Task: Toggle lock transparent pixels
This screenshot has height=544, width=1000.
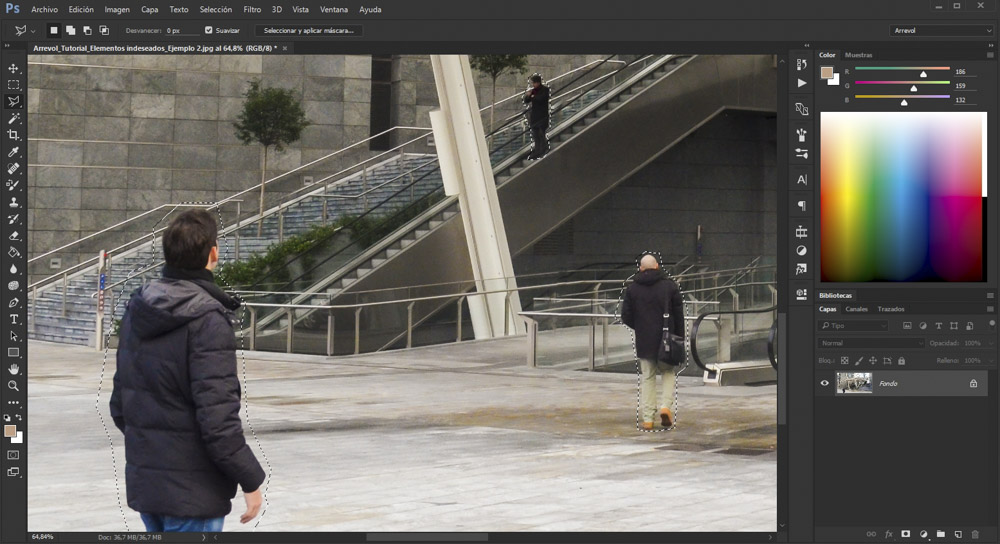Action: click(844, 360)
